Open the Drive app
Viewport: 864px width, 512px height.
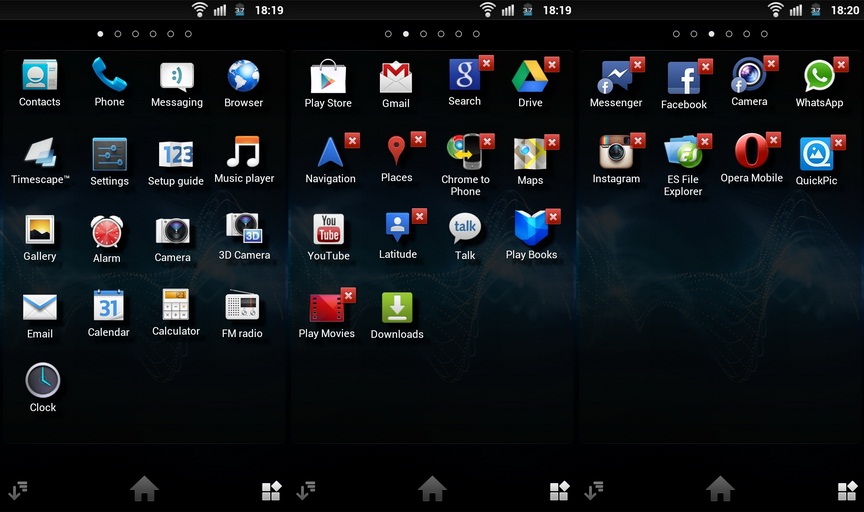530,76
